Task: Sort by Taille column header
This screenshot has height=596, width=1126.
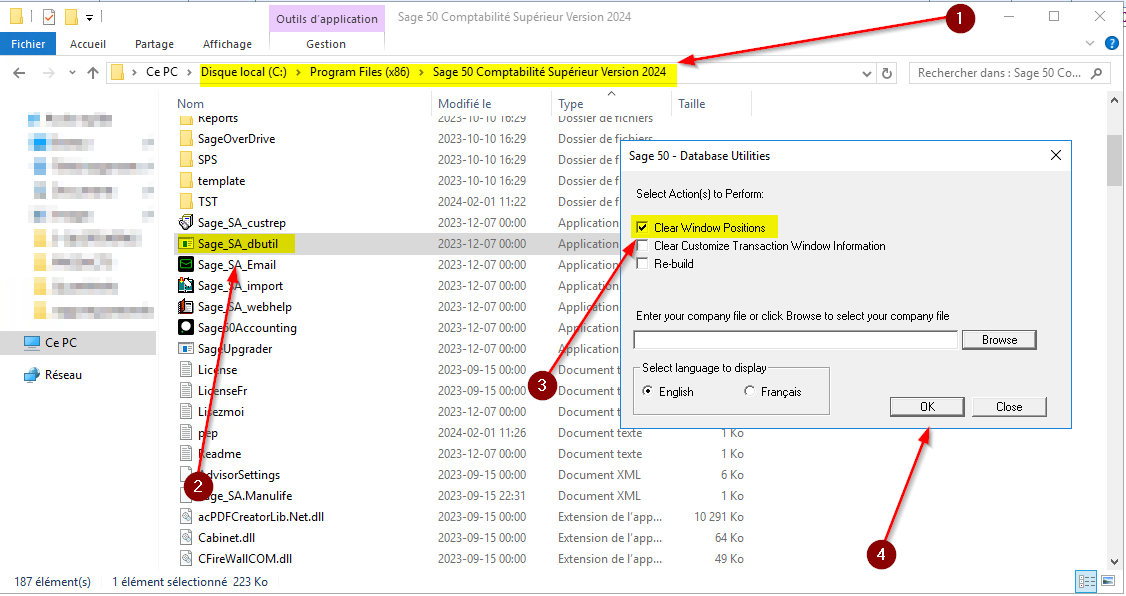Action: click(x=692, y=103)
